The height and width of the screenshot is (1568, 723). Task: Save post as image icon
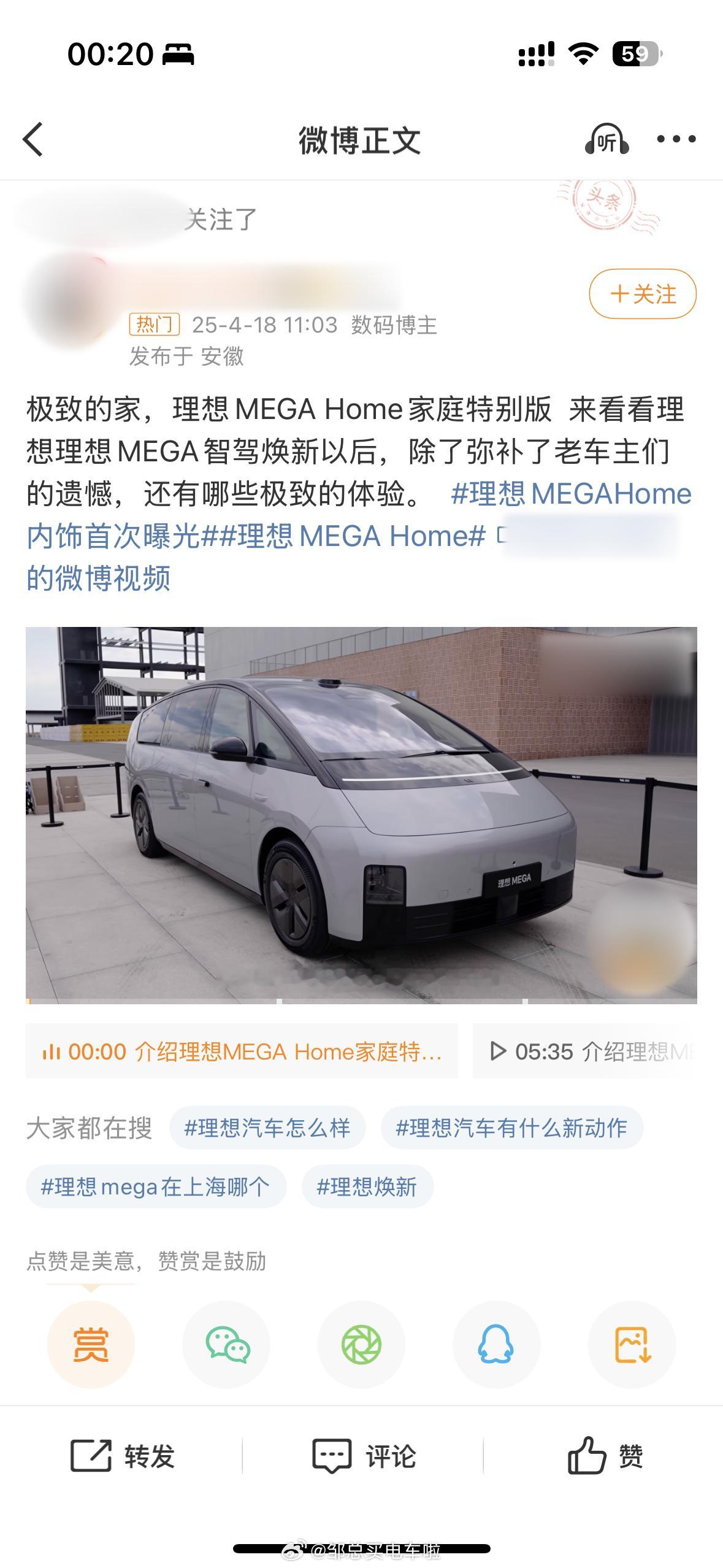[632, 1344]
